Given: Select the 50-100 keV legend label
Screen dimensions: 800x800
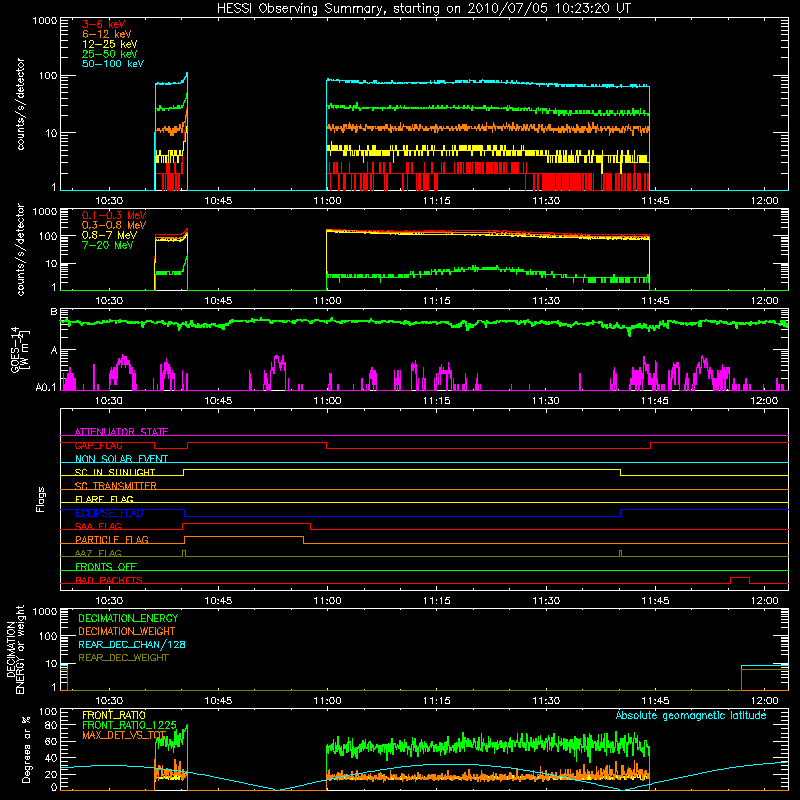Looking at the screenshot, I should pyautogui.click(x=113, y=64).
